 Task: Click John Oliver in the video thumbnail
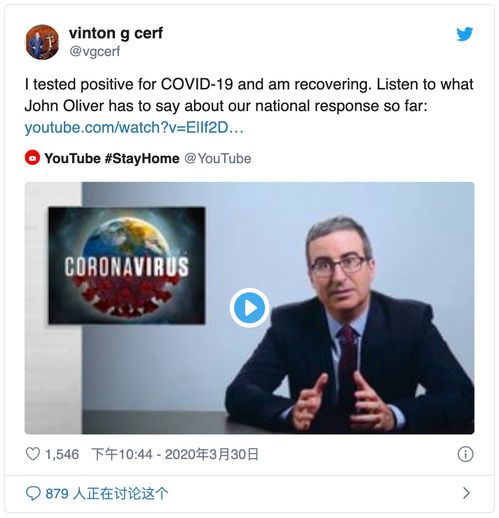350,323
